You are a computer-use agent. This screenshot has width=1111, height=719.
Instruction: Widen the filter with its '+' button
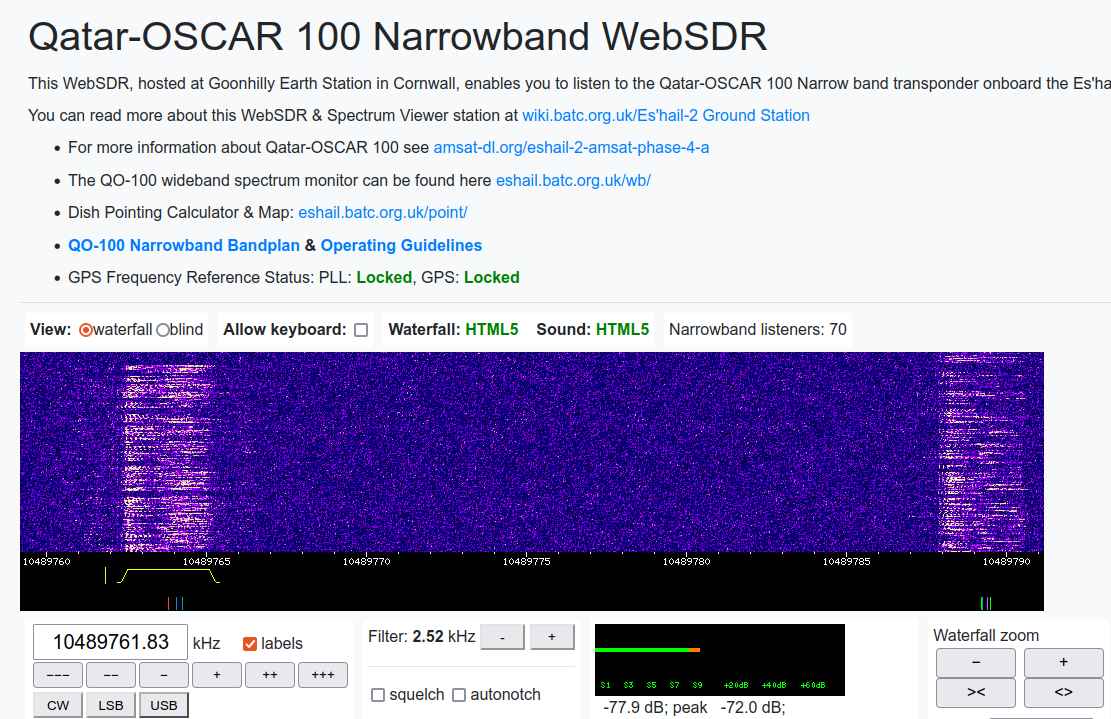click(x=552, y=637)
